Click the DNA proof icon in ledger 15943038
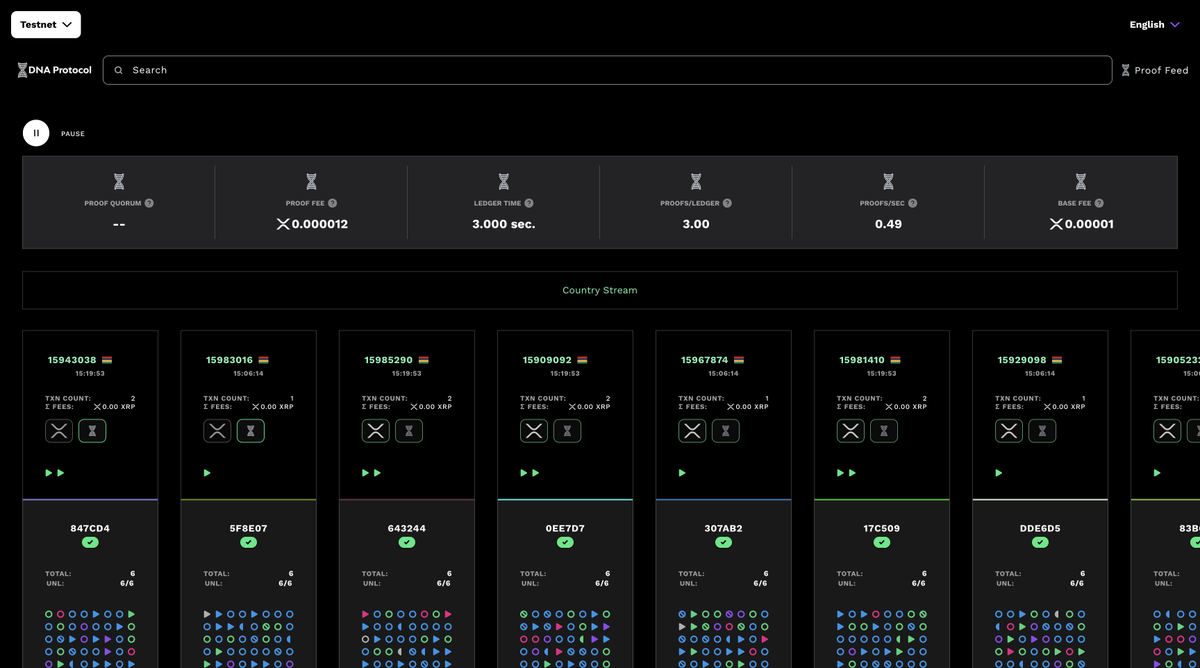 click(92, 431)
